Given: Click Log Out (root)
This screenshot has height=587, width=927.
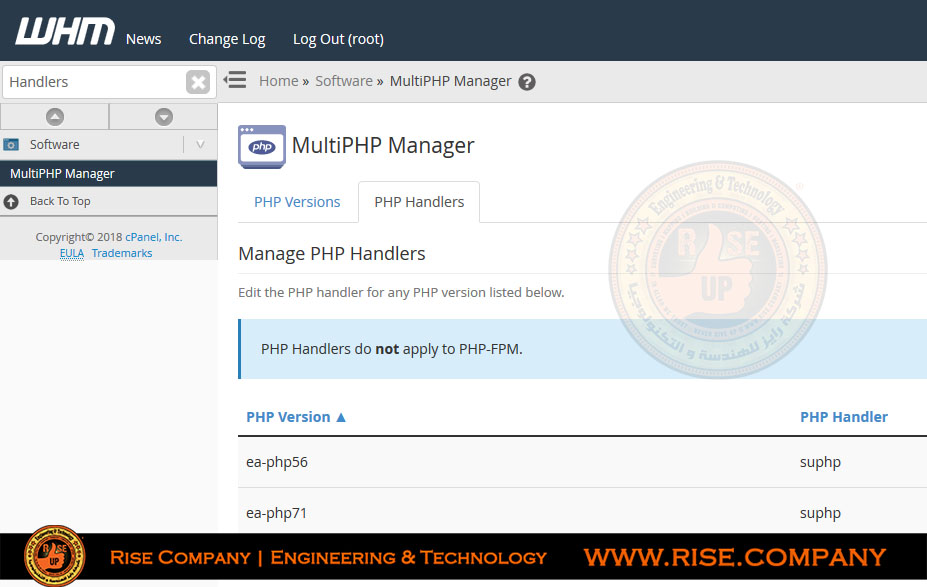Looking at the screenshot, I should [x=338, y=39].
